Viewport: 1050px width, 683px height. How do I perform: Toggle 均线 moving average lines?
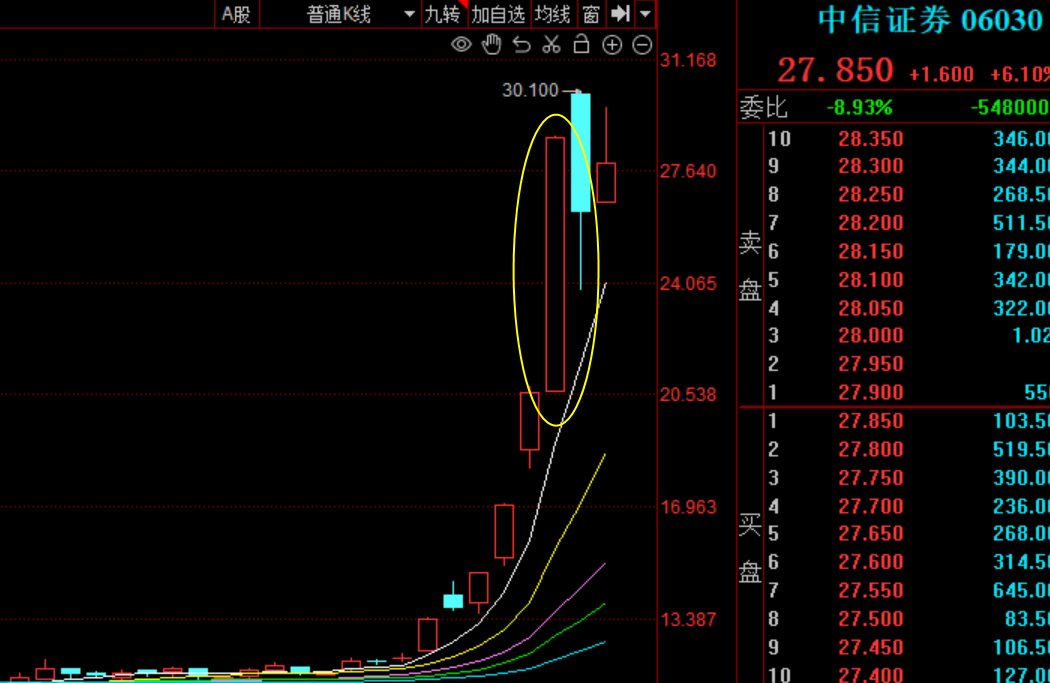(552, 14)
